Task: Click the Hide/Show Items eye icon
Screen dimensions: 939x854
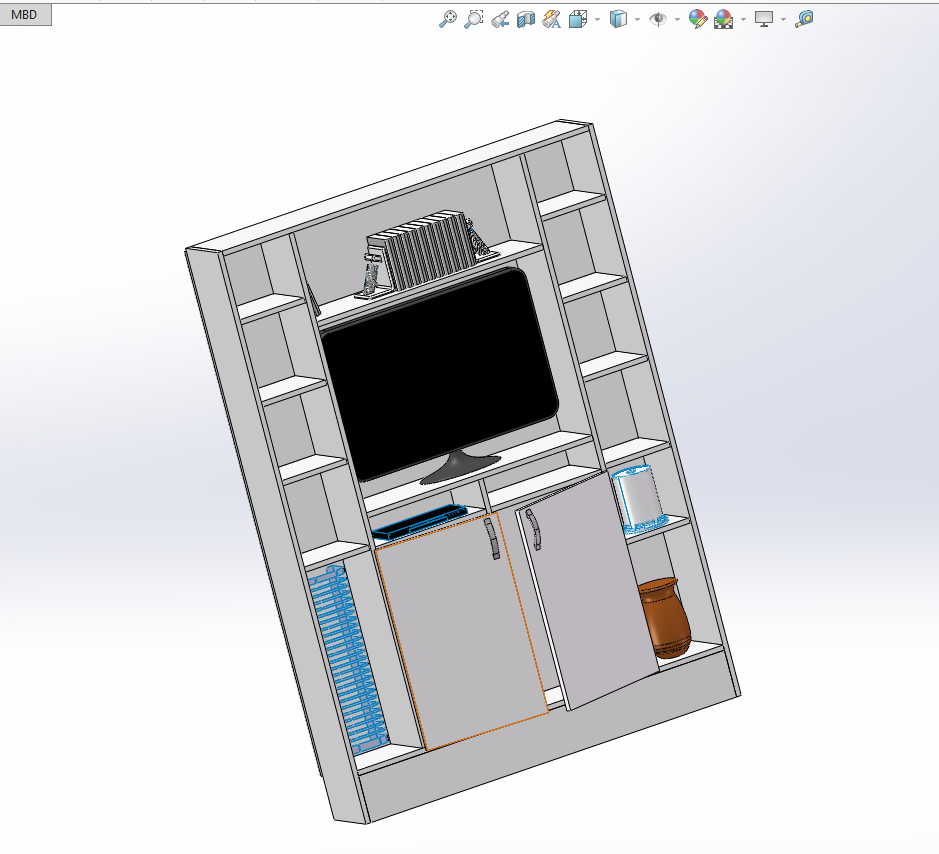Action: [x=658, y=20]
